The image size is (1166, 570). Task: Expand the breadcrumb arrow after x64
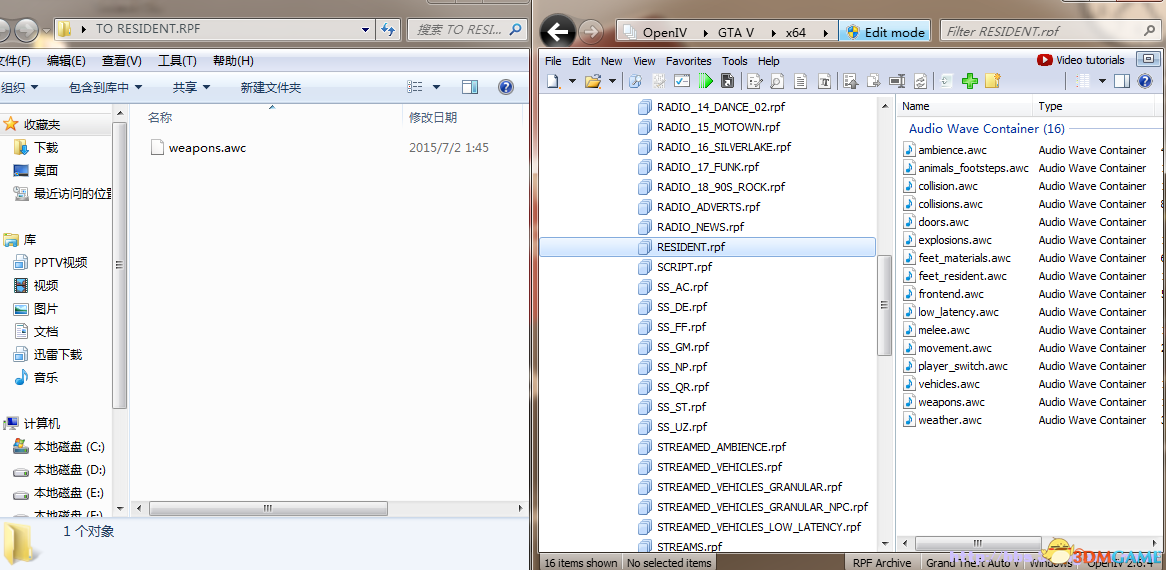[825, 33]
